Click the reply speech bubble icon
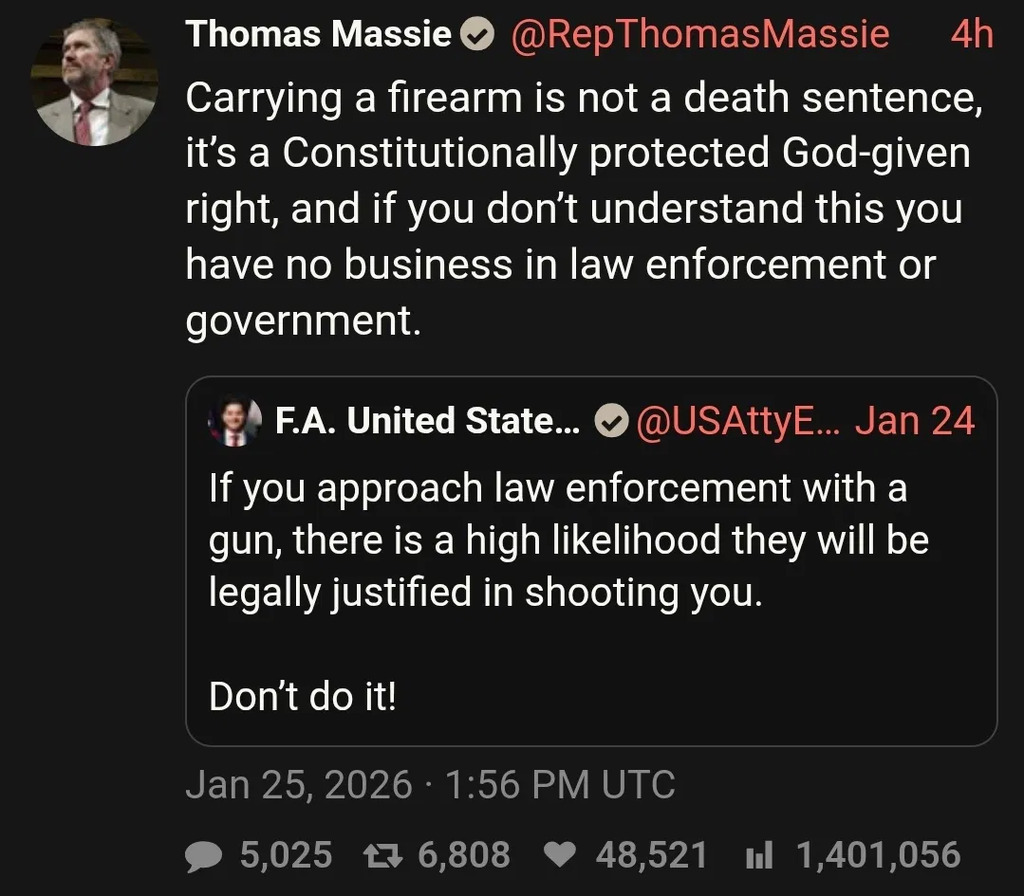The width and height of the screenshot is (1024, 896). (x=204, y=855)
